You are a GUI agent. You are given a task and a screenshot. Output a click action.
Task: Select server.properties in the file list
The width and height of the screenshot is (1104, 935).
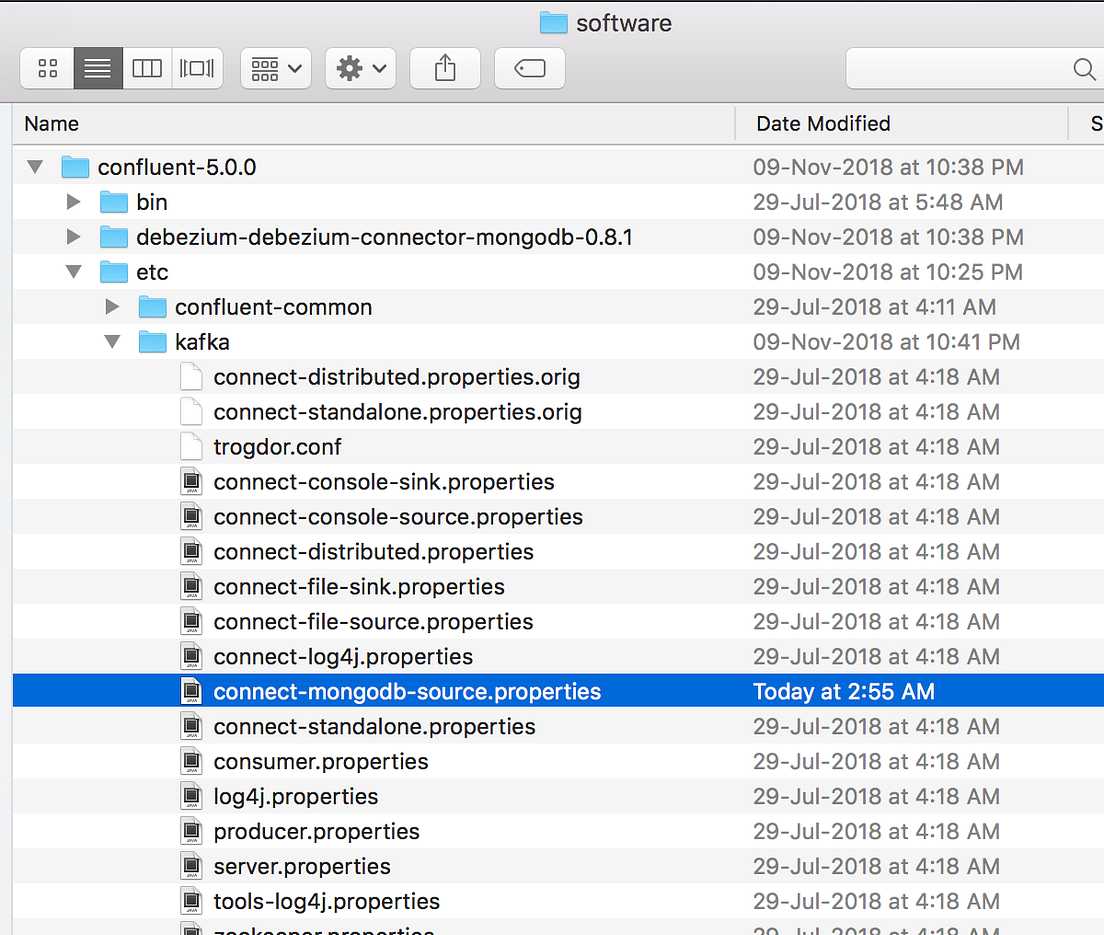click(302, 866)
